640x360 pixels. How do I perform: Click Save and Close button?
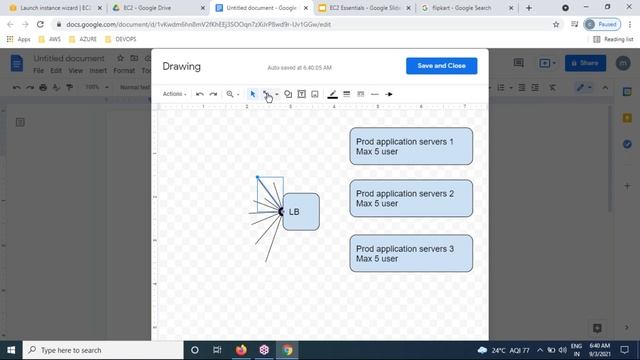(441, 66)
